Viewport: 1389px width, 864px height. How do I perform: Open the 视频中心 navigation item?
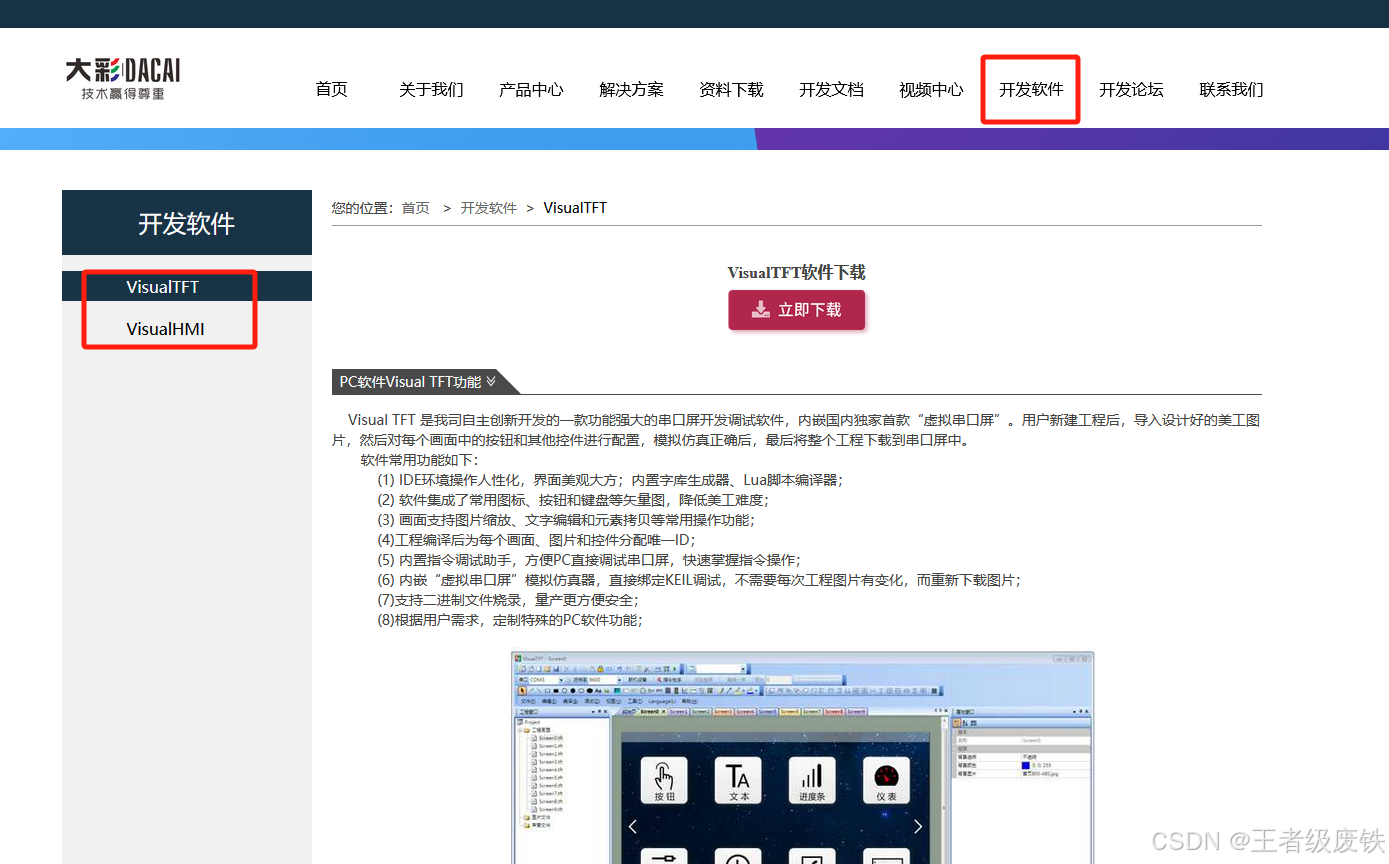(x=931, y=90)
